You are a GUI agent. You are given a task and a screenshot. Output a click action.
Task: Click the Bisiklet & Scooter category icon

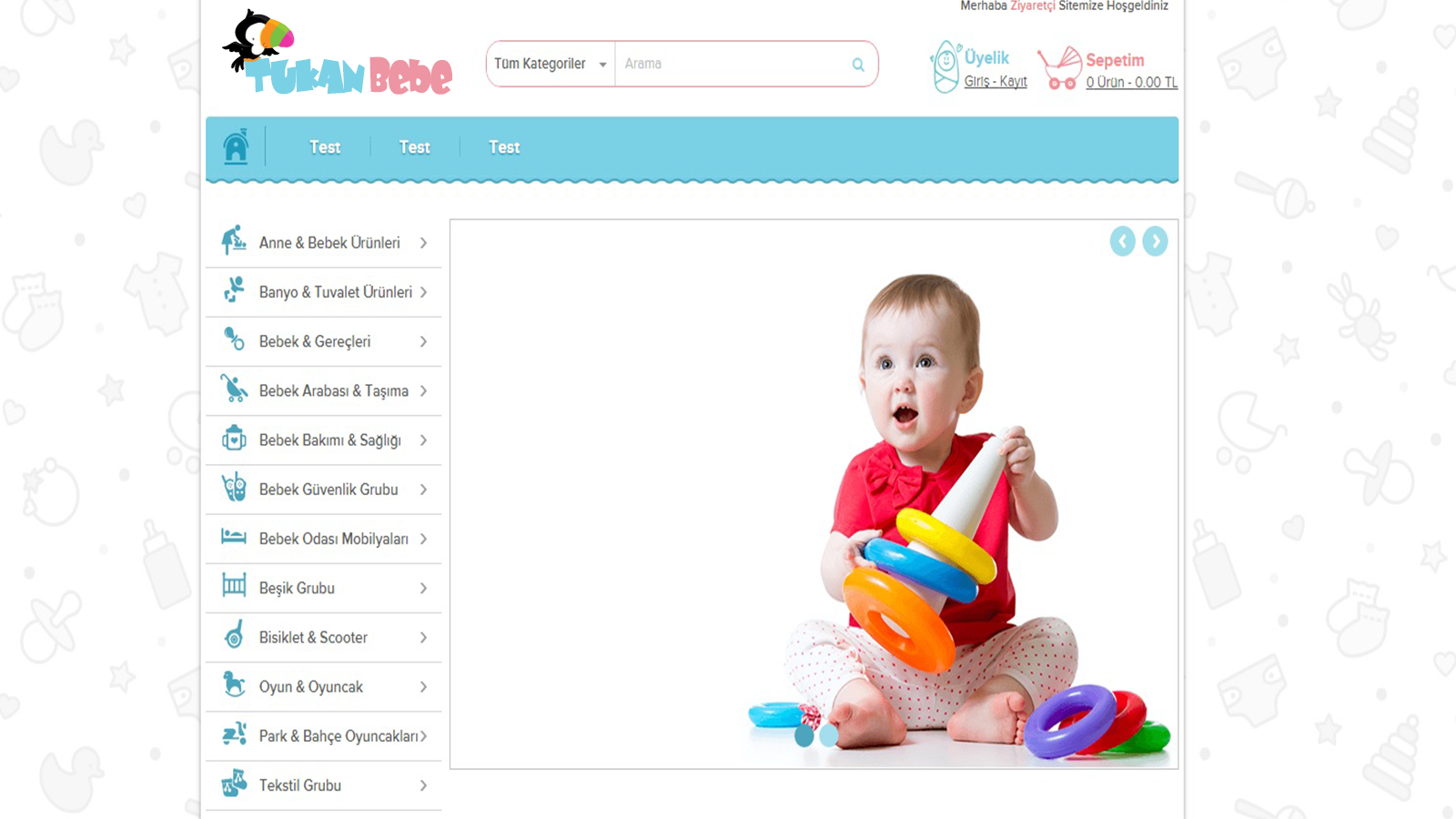click(x=235, y=634)
